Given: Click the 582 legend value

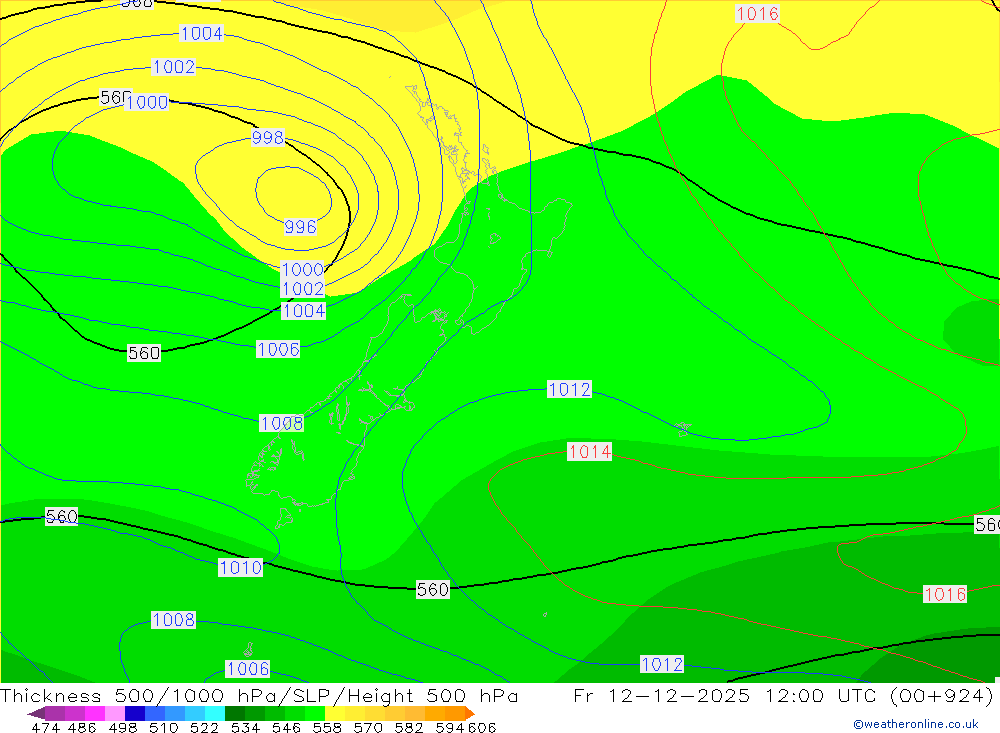Looking at the screenshot, I should (409, 727).
